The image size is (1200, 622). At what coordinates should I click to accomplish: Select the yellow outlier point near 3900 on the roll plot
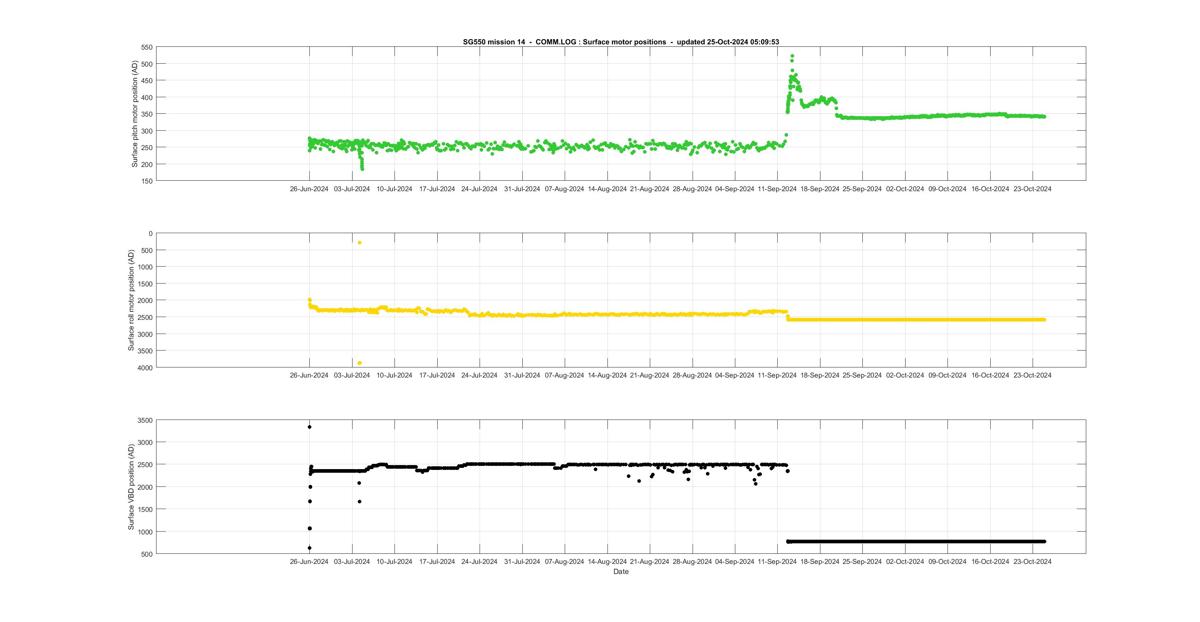359,363
